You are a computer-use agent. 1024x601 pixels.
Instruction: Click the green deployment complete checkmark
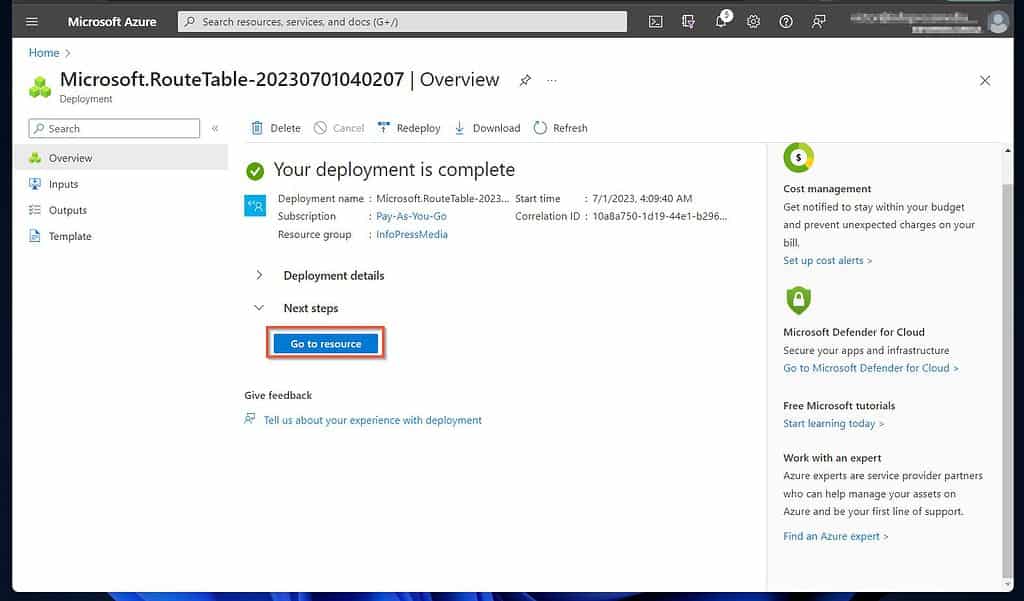tap(255, 171)
